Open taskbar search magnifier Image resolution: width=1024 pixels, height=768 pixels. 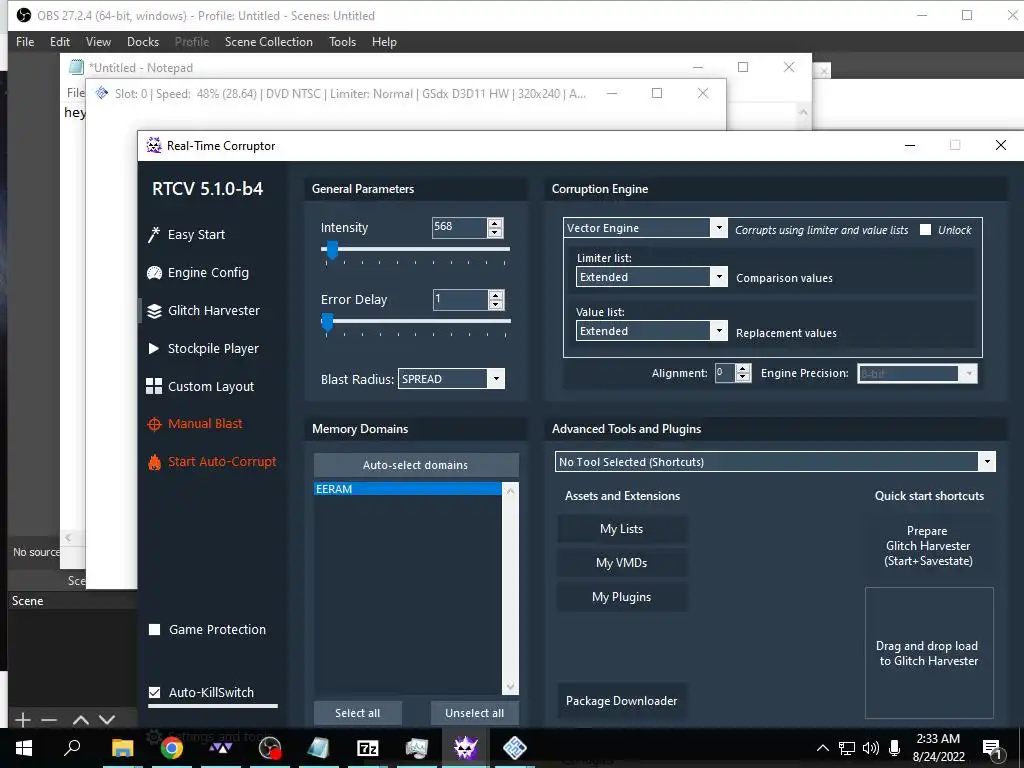72,748
